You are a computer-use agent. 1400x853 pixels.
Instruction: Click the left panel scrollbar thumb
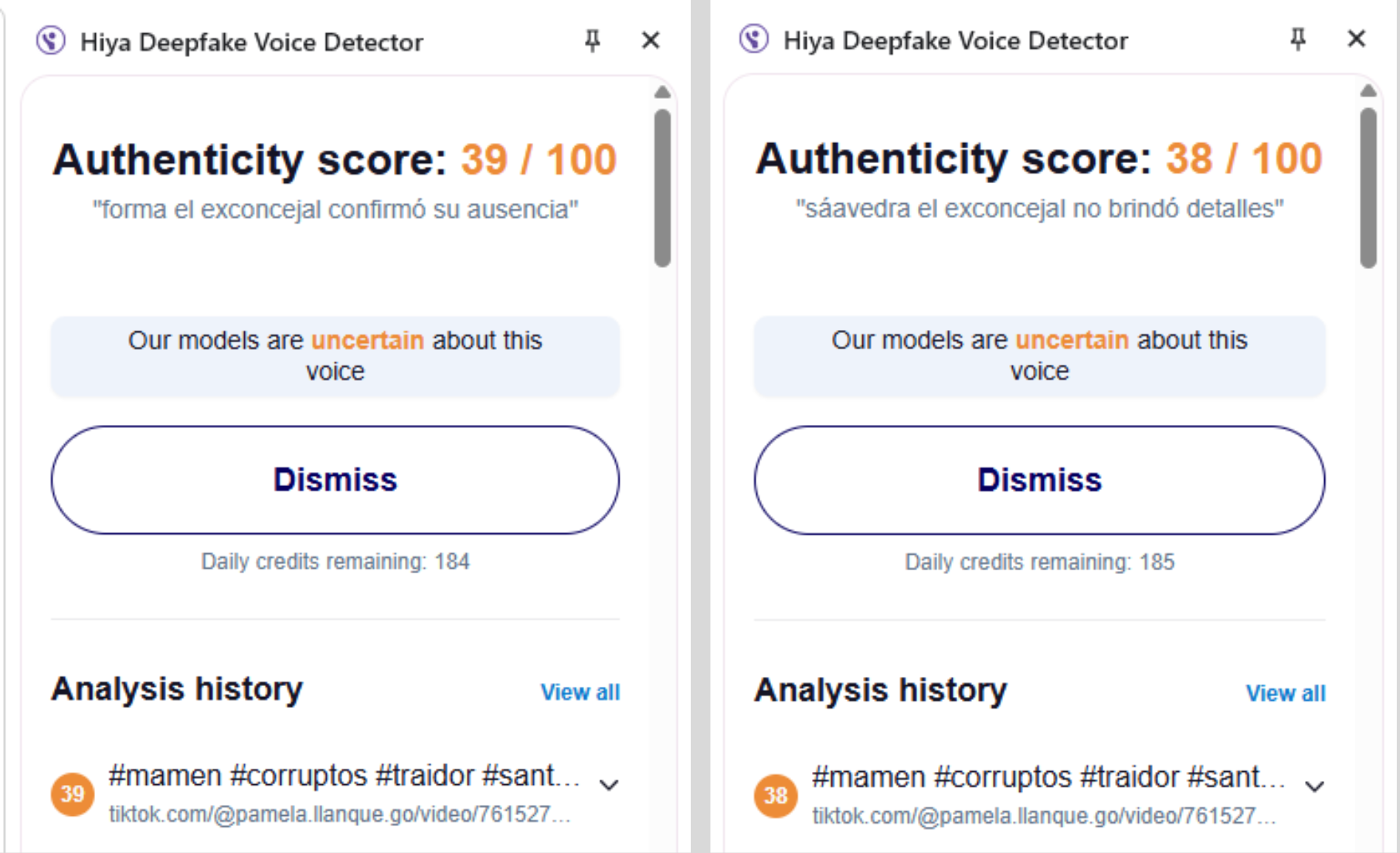click(662, 189)
